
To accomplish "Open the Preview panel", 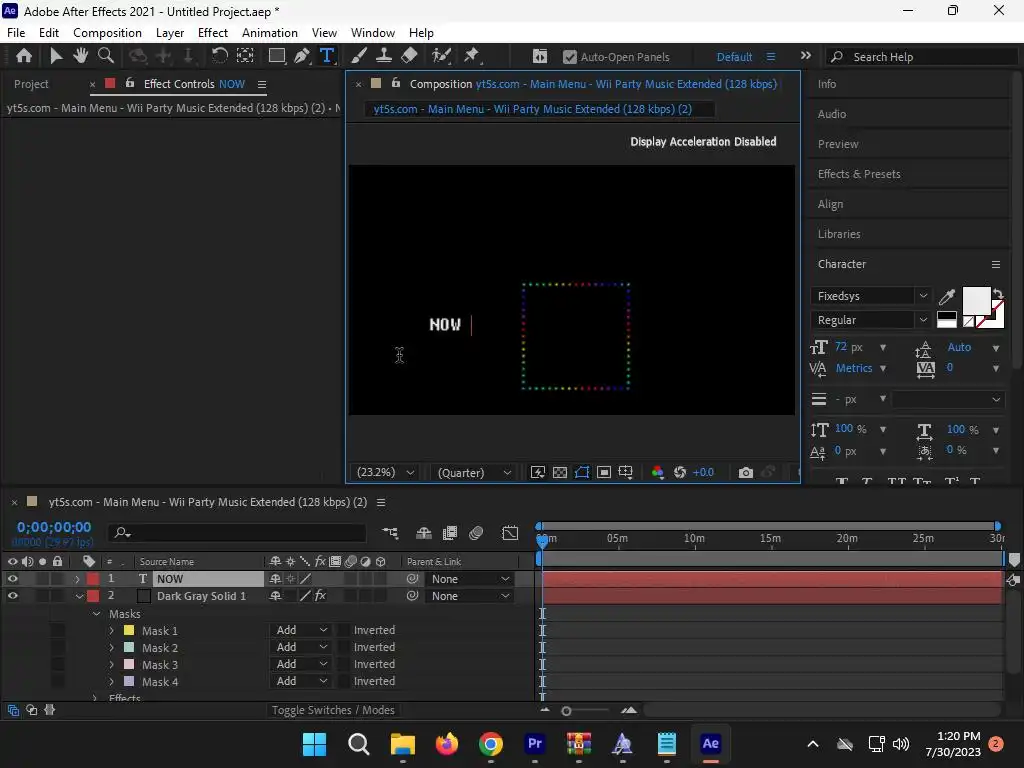I will (838, 144).
